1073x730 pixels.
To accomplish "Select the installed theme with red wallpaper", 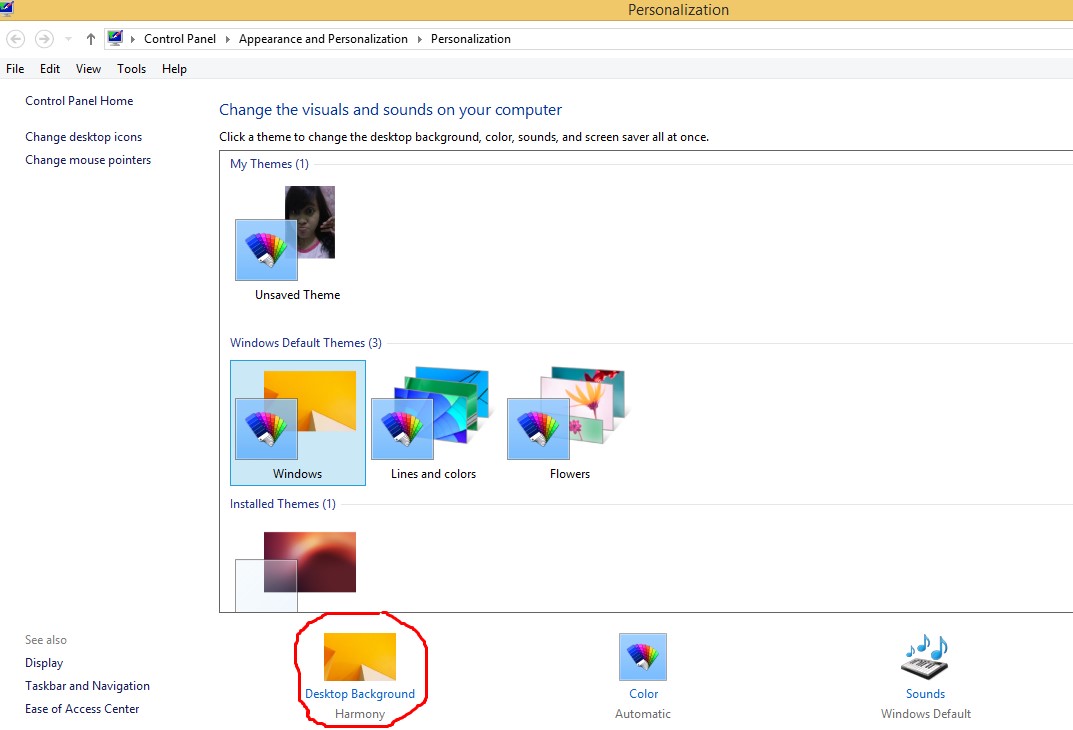I will click(296, 571).
